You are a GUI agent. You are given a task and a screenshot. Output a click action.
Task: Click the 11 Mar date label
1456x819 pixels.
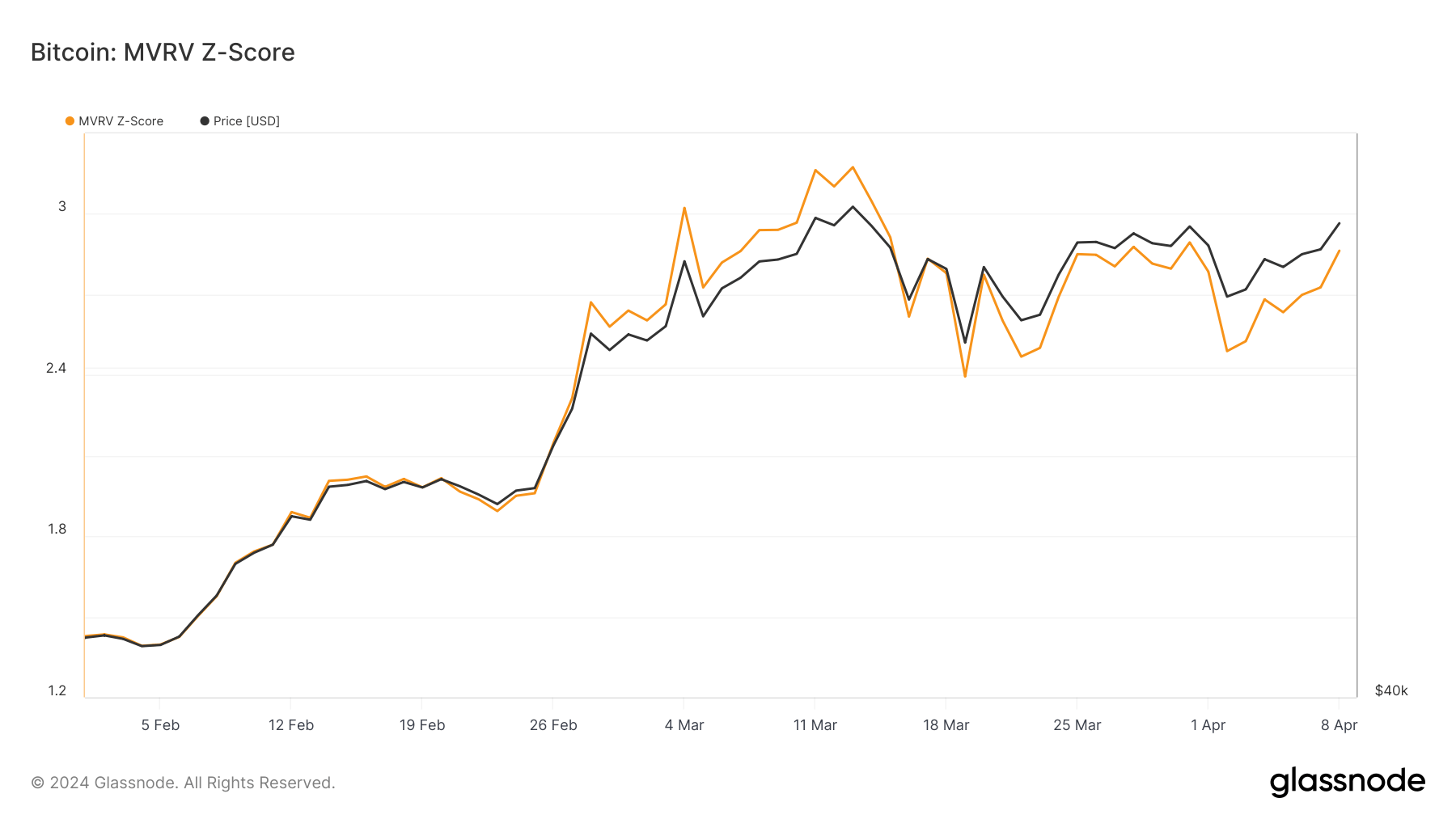(815, 725)
